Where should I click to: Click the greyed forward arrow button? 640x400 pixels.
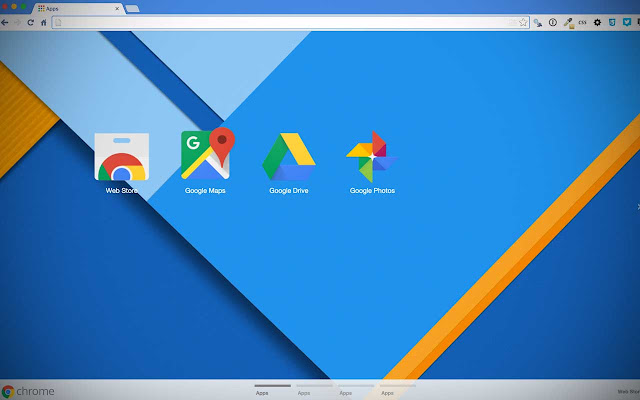[17, 22]
